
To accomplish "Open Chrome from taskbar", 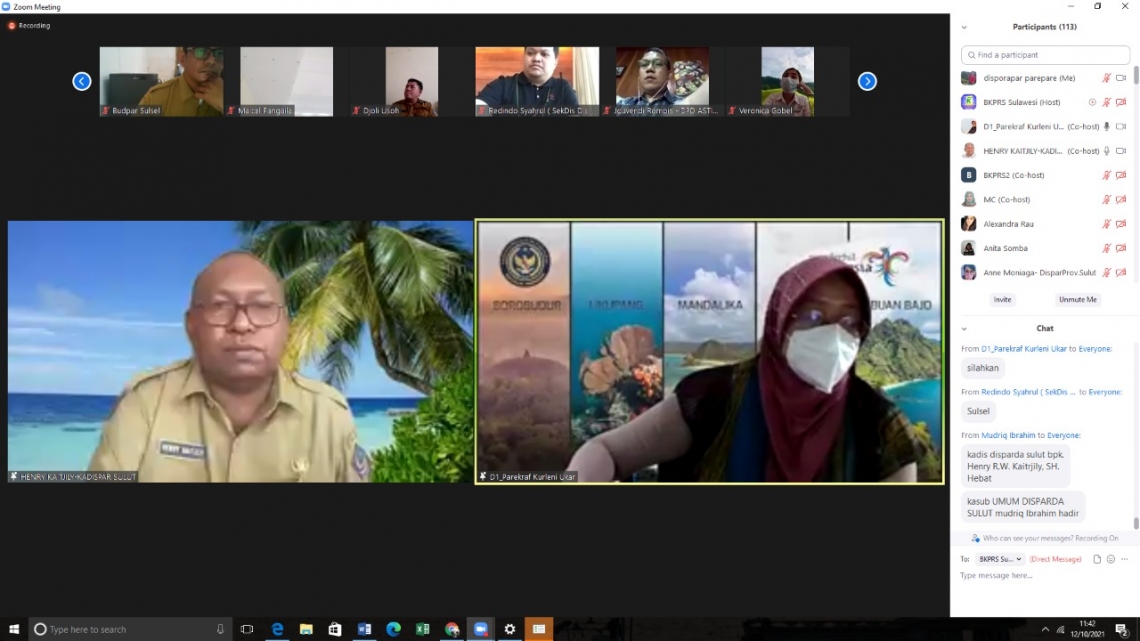I will [451, 629].
